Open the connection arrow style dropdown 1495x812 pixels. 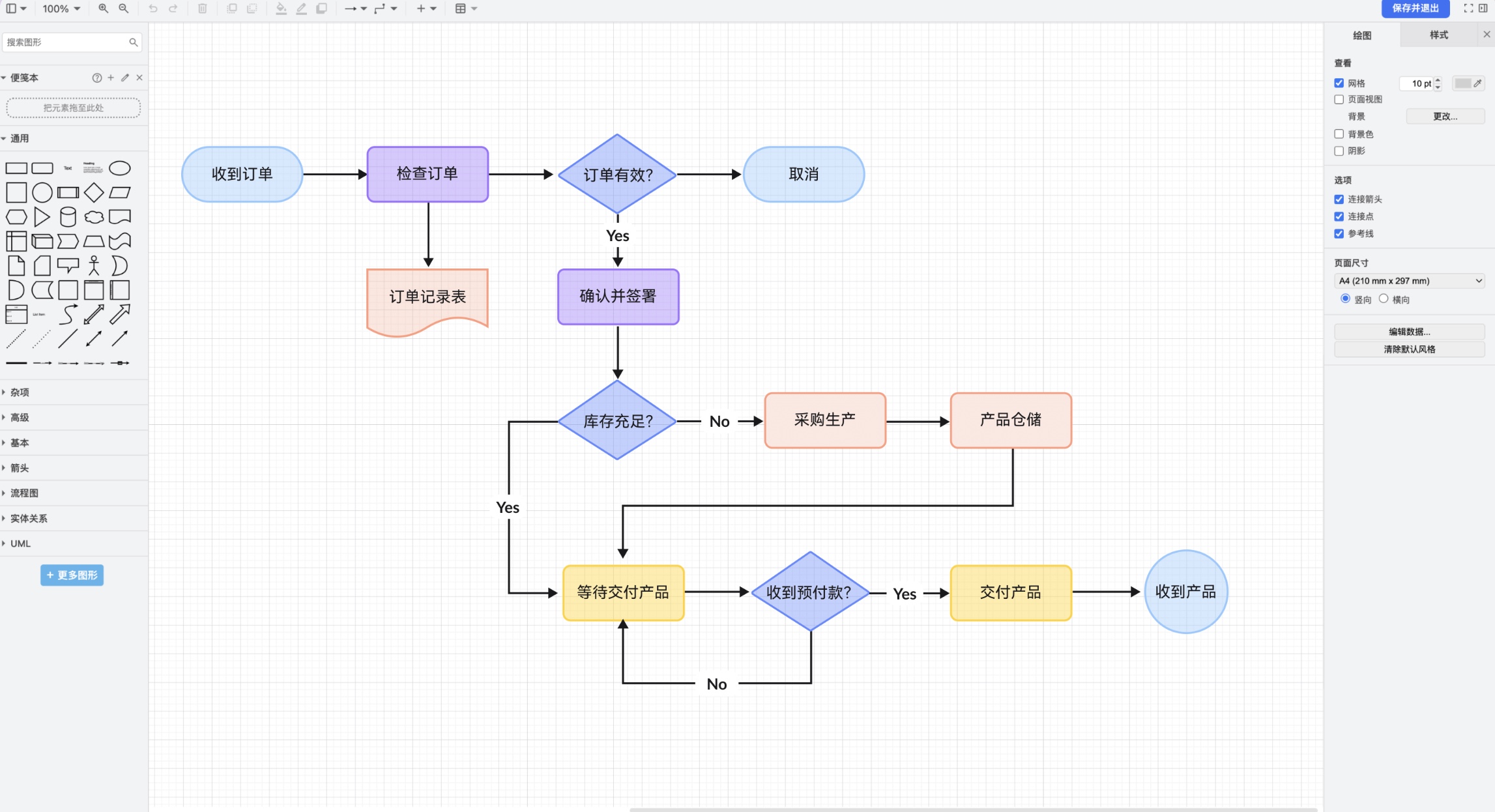pyautogui.click(x=355, y=8)
